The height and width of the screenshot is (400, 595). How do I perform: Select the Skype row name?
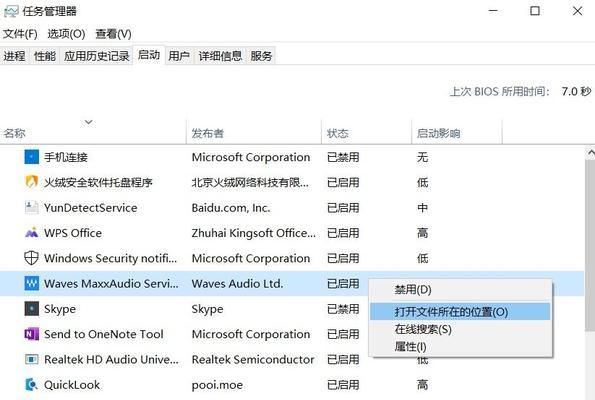tap(60, 309)
